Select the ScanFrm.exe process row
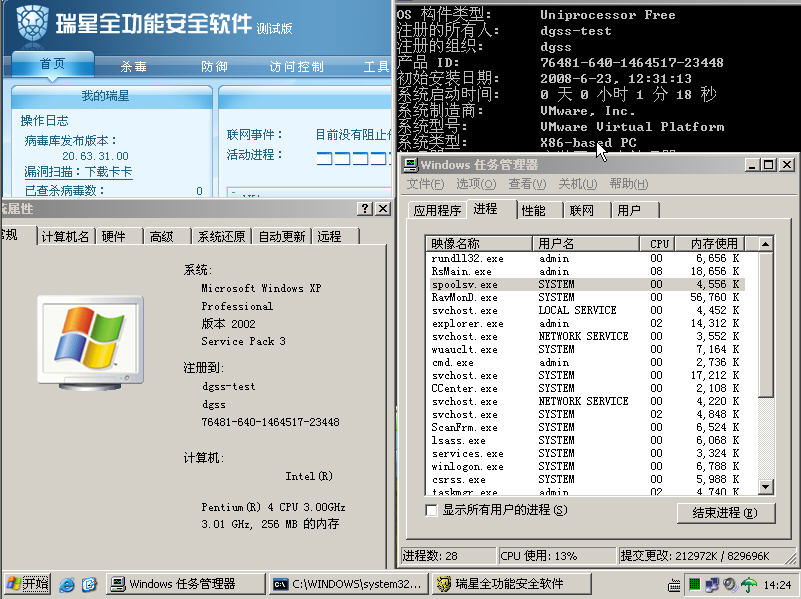The width and height of the screenshot is (801, 599). point(585,427)
